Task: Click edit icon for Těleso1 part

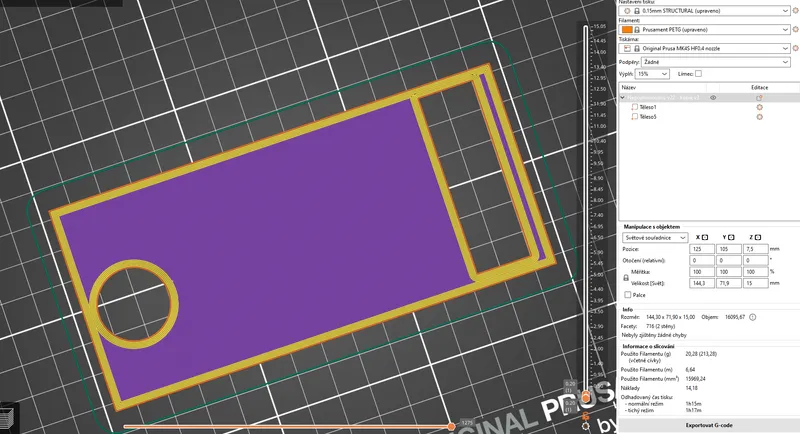Action: (759, 107)
